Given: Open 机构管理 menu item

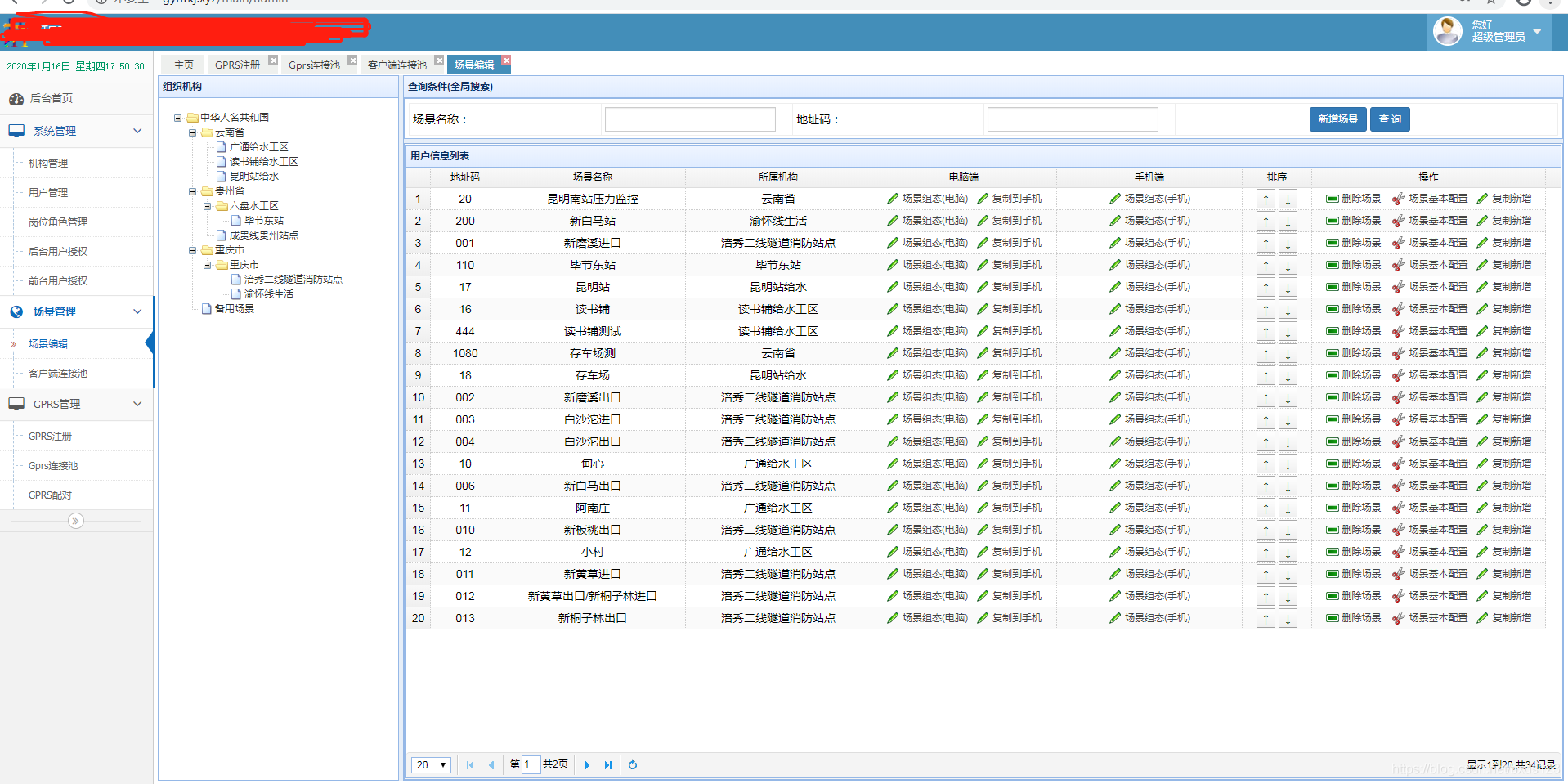Looking at the screenshot, I should click(x=48, y=164).
